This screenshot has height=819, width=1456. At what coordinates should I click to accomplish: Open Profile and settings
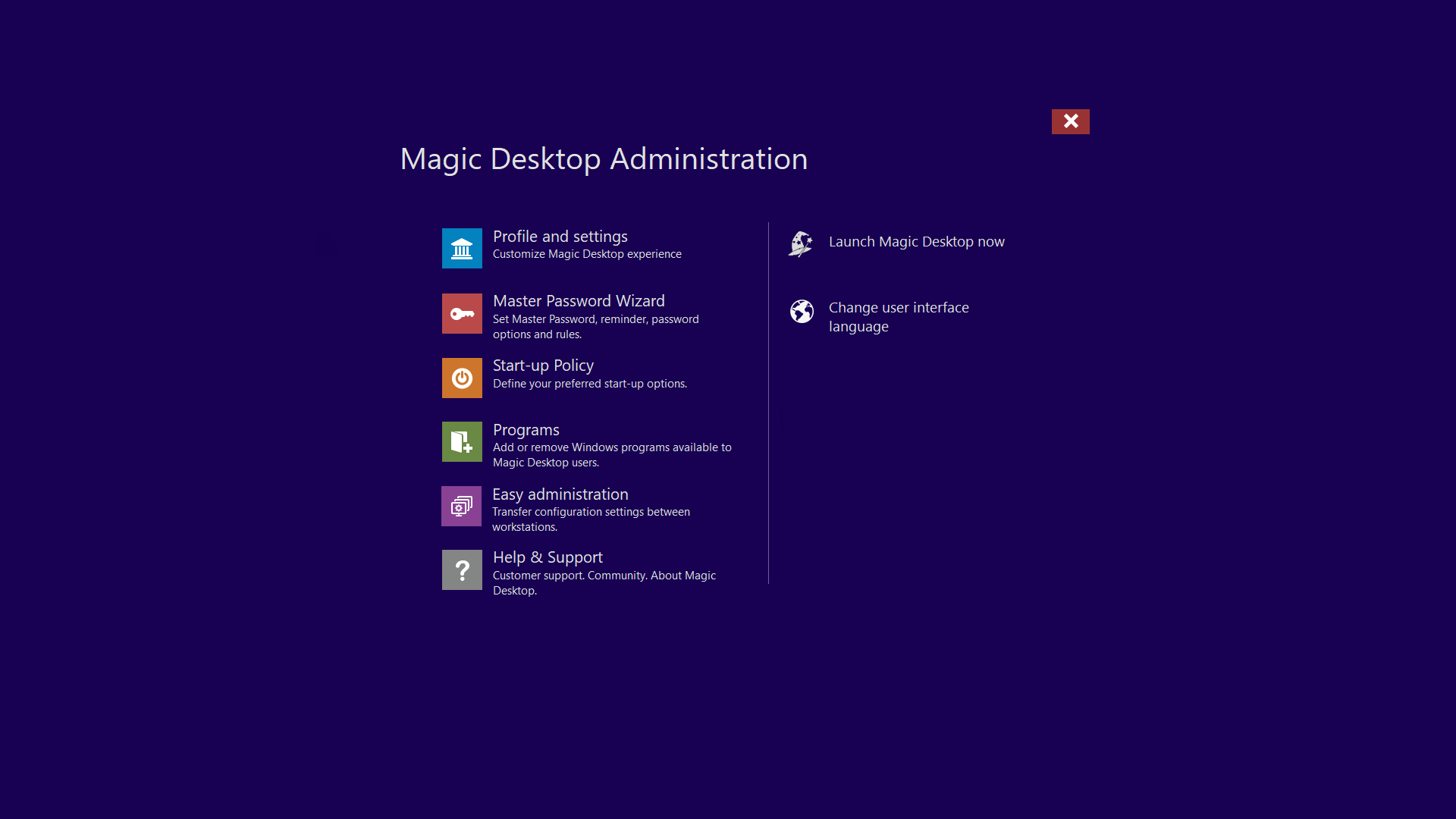[560, 237]
